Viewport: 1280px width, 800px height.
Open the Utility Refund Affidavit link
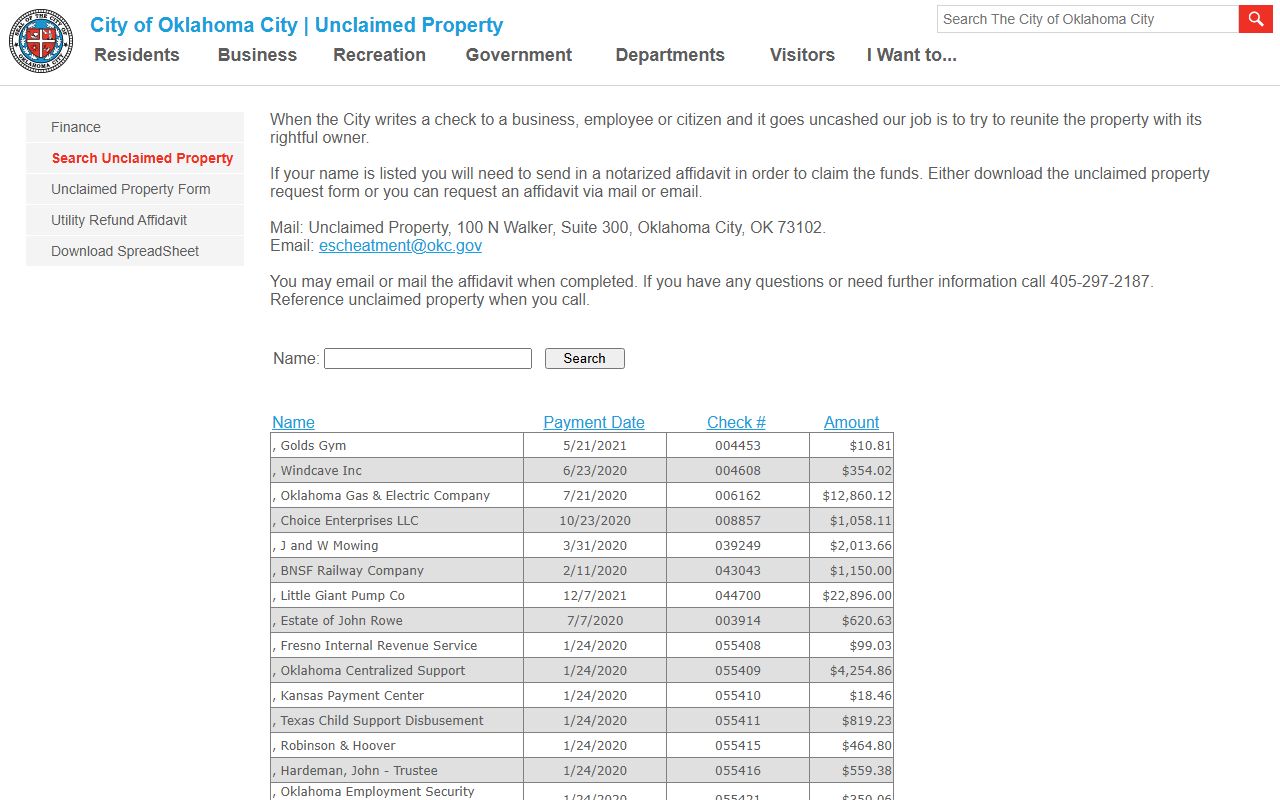coord(135,220)
